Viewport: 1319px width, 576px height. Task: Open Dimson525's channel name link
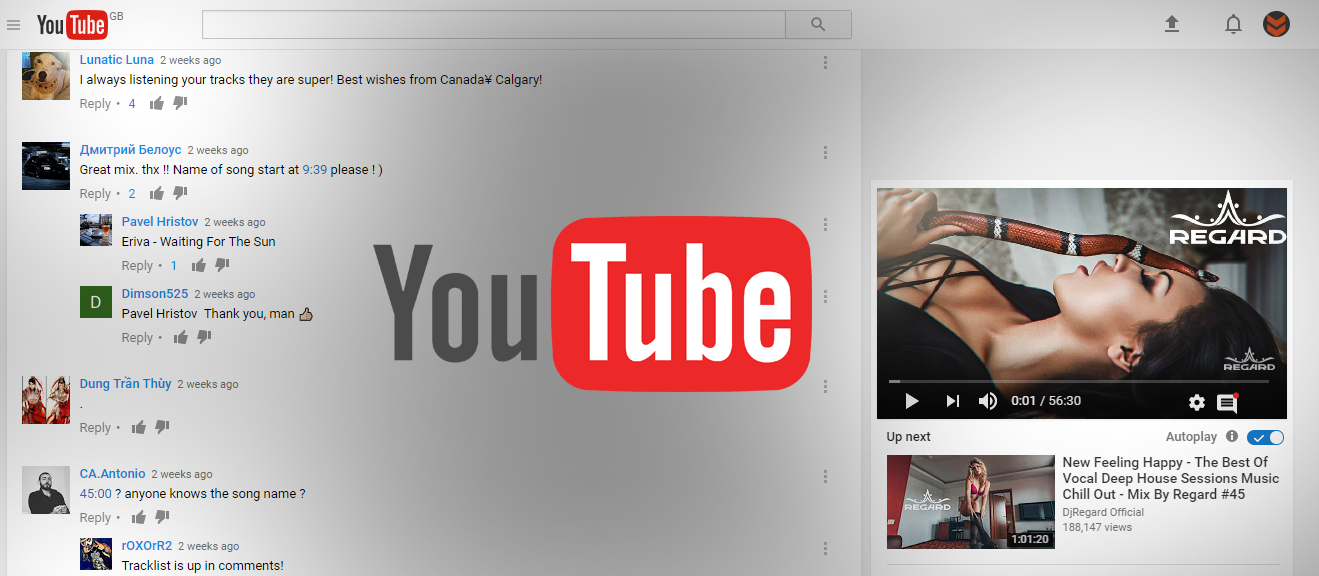(155, 294)
